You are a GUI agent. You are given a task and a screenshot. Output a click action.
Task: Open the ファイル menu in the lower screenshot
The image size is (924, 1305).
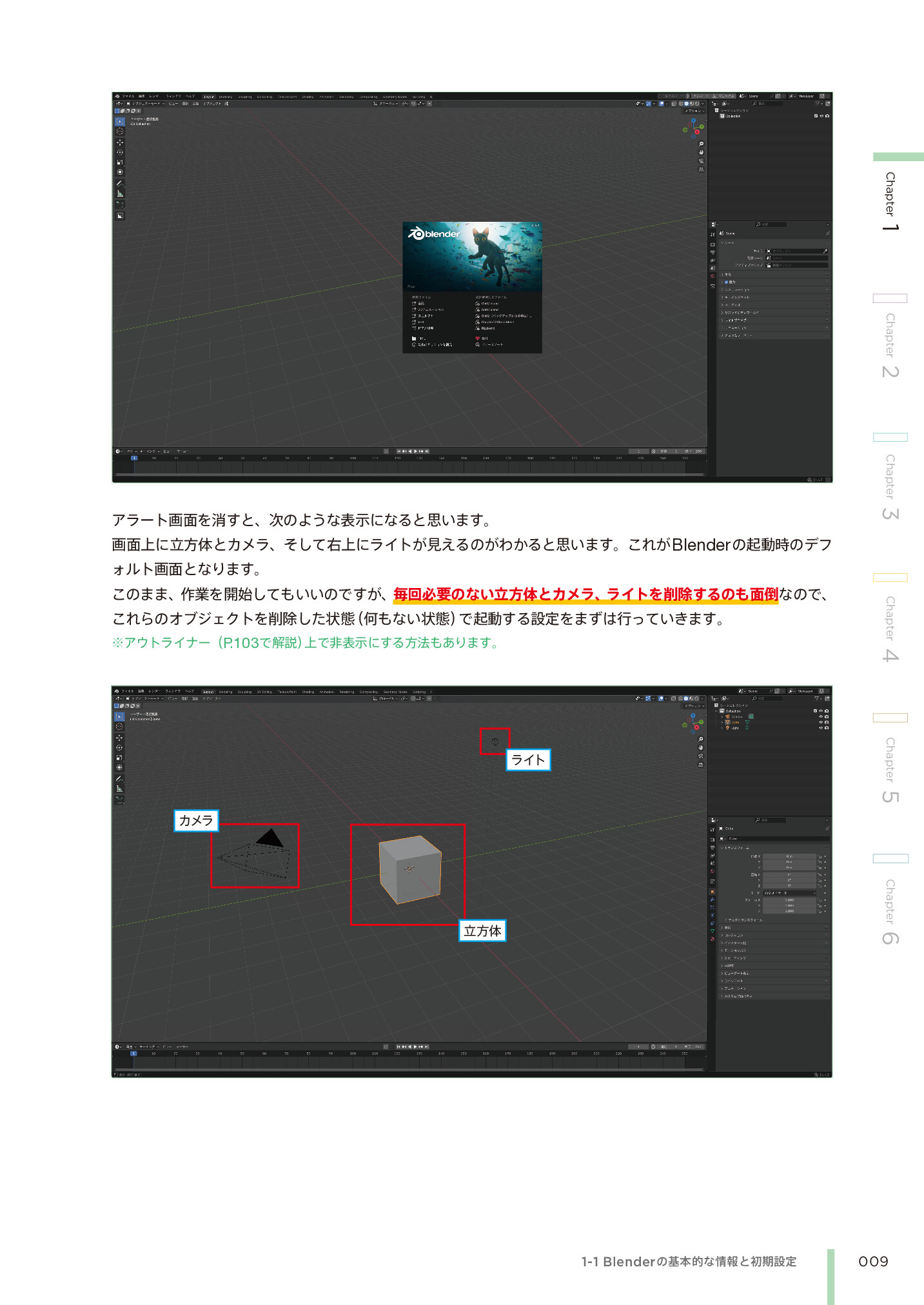coord(128,691)
